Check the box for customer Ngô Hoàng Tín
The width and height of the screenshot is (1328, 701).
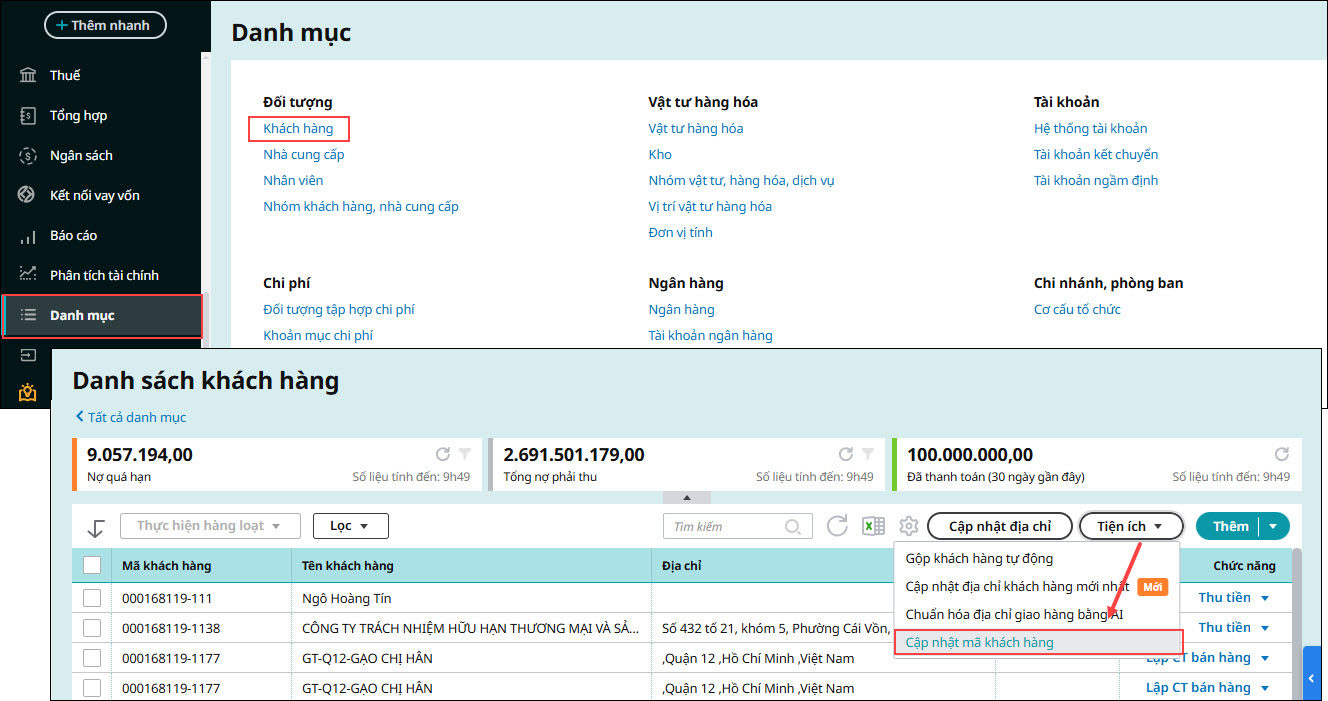click(92, 598)
